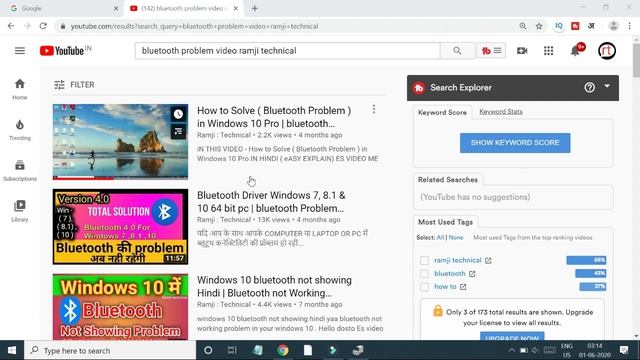
Task: Close the Google browser tab
Action: pyautogui.click(x=116, y=8)
